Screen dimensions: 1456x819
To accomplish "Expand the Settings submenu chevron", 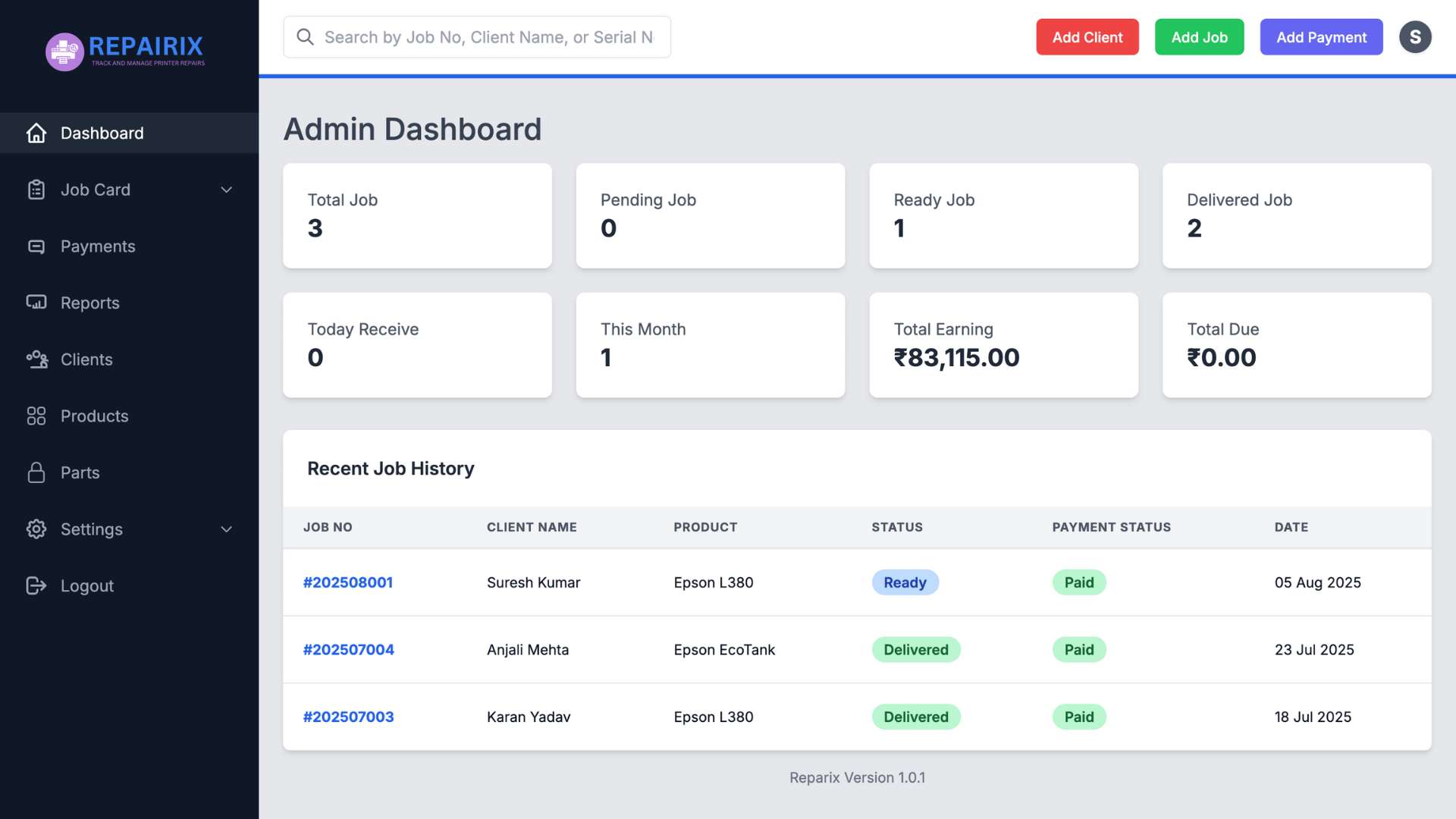I will tap(226, 529).
